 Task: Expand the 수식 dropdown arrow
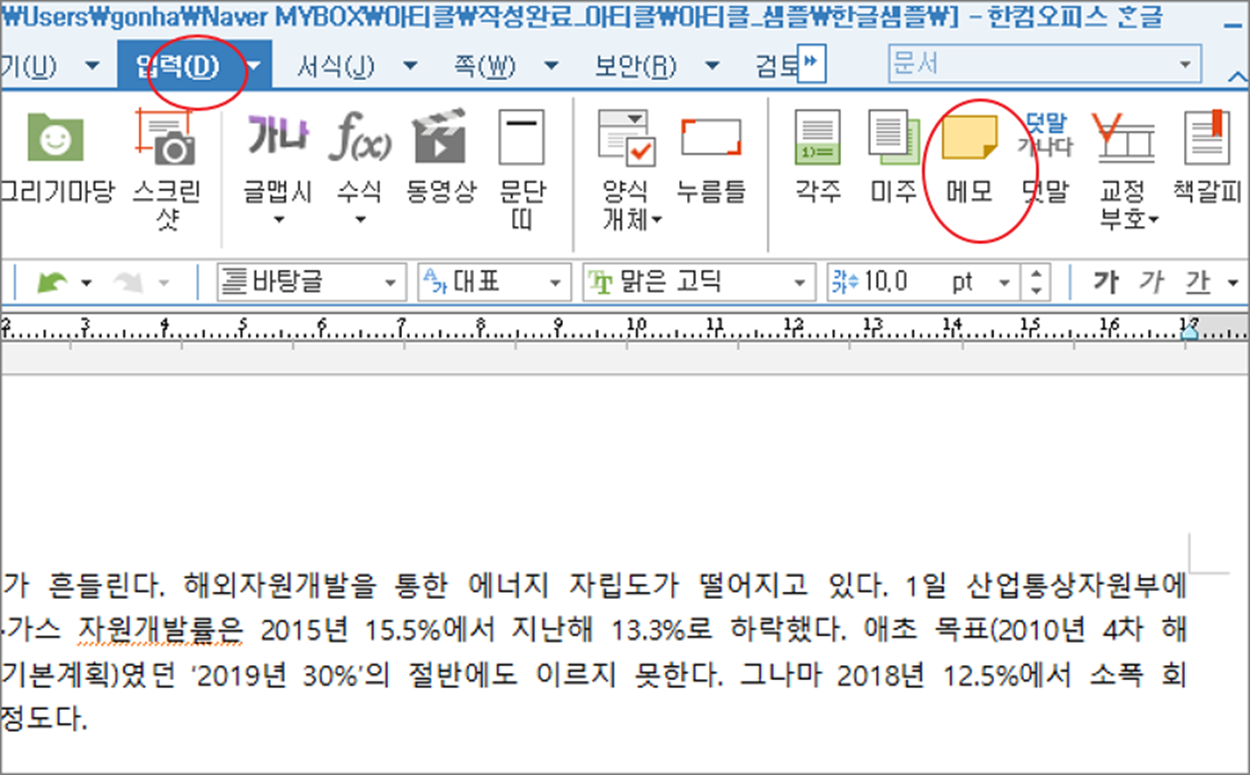pyautogui.click(x=361, y=219)
